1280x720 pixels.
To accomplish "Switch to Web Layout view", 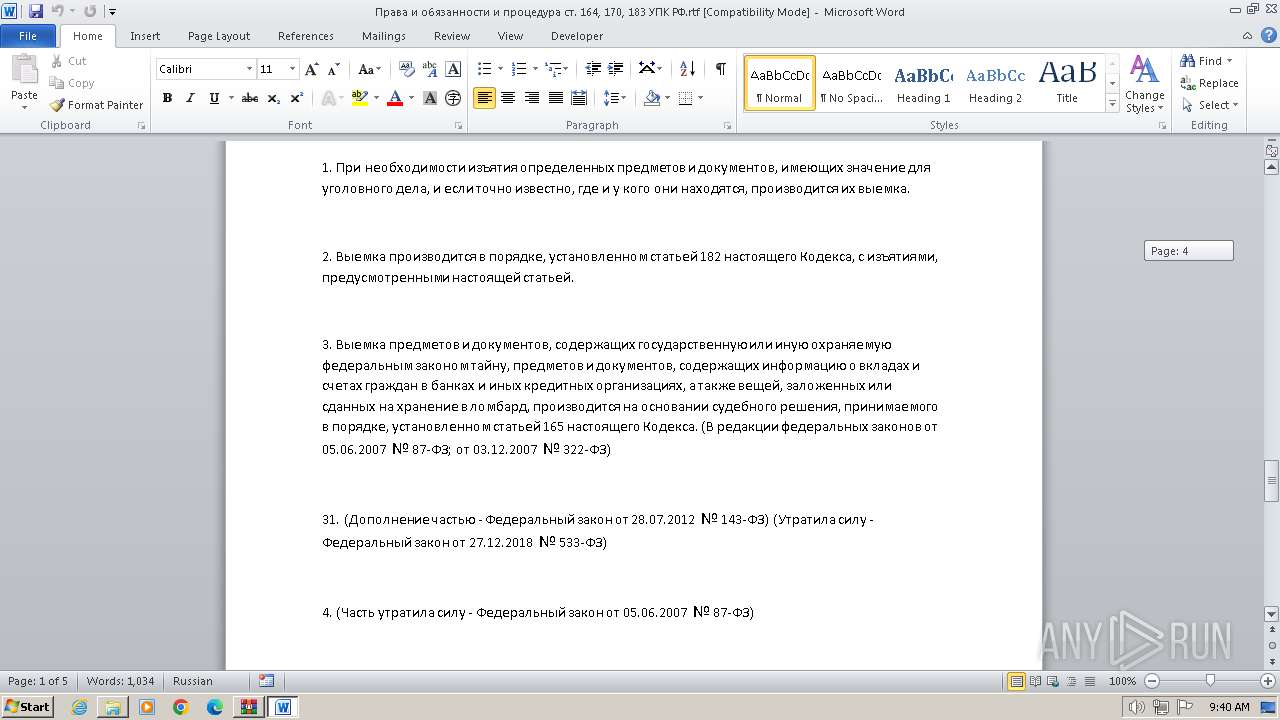I will 1052,681.
